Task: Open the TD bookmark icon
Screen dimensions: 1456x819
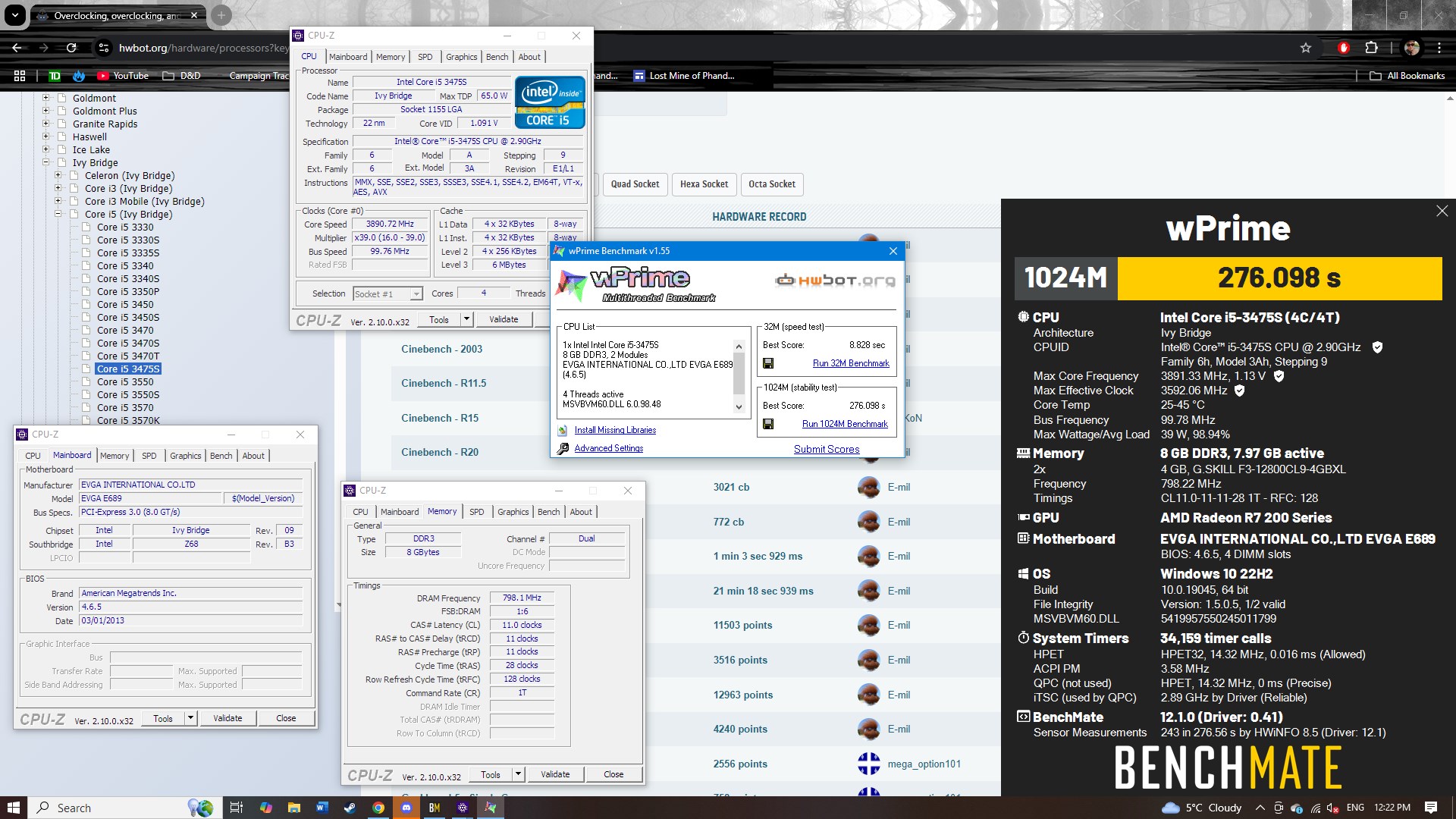Action: (x=55, y=76)
